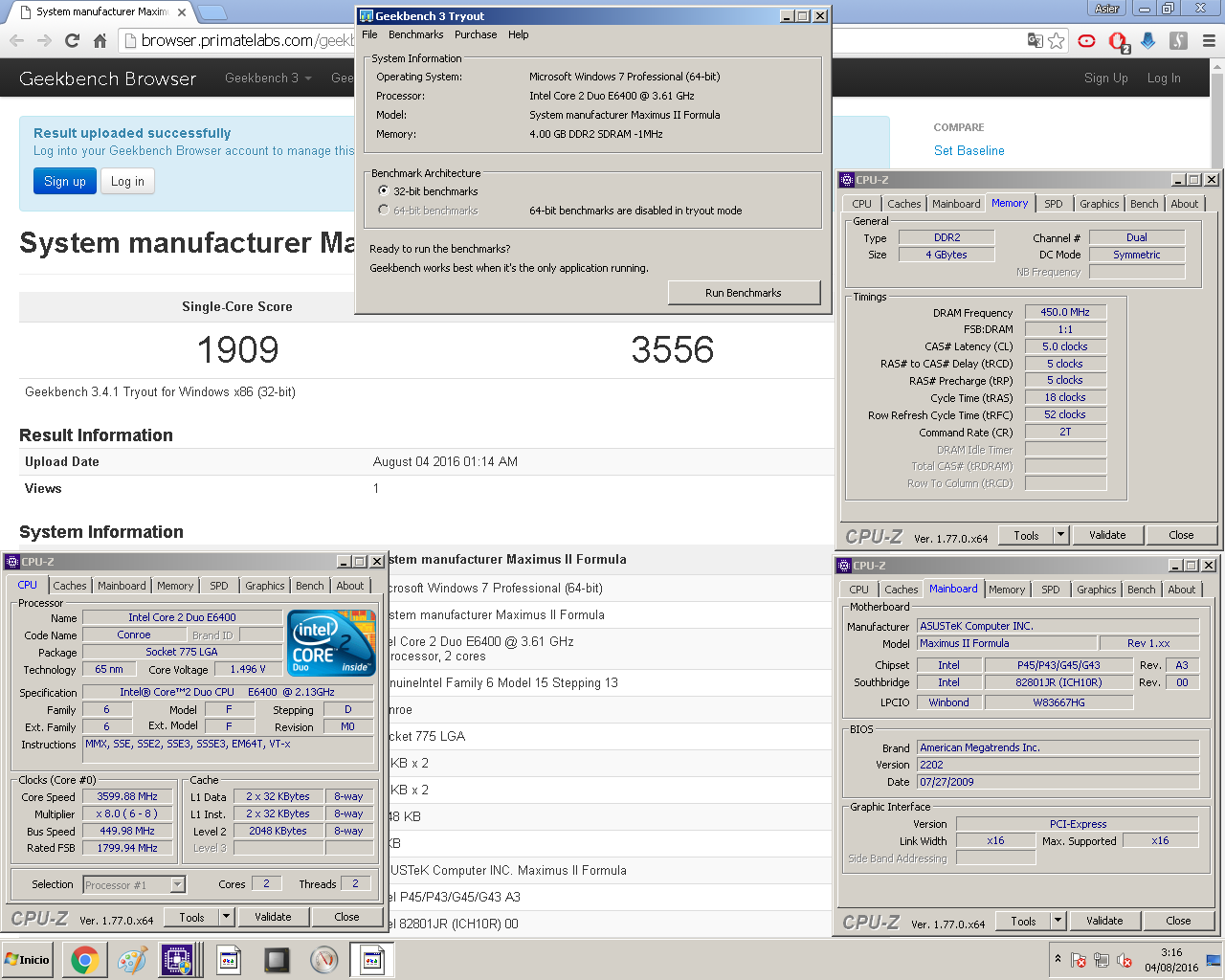Click the round gauge taskbar icon
The height and width of the screenshot is (980, 1225).
click(324, 960)
